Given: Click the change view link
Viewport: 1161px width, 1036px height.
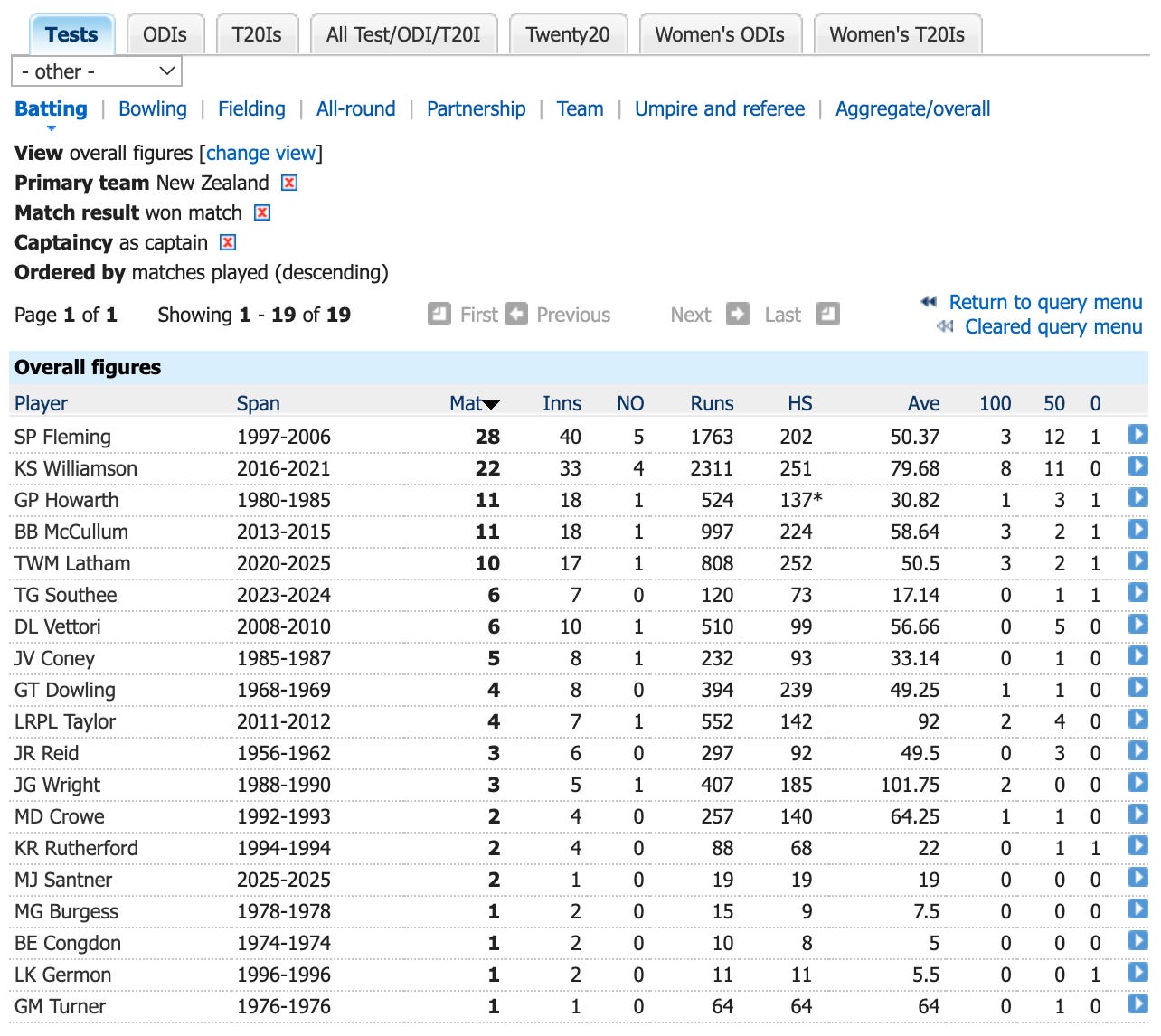Looking at the screenshot, I should [261, 153].
